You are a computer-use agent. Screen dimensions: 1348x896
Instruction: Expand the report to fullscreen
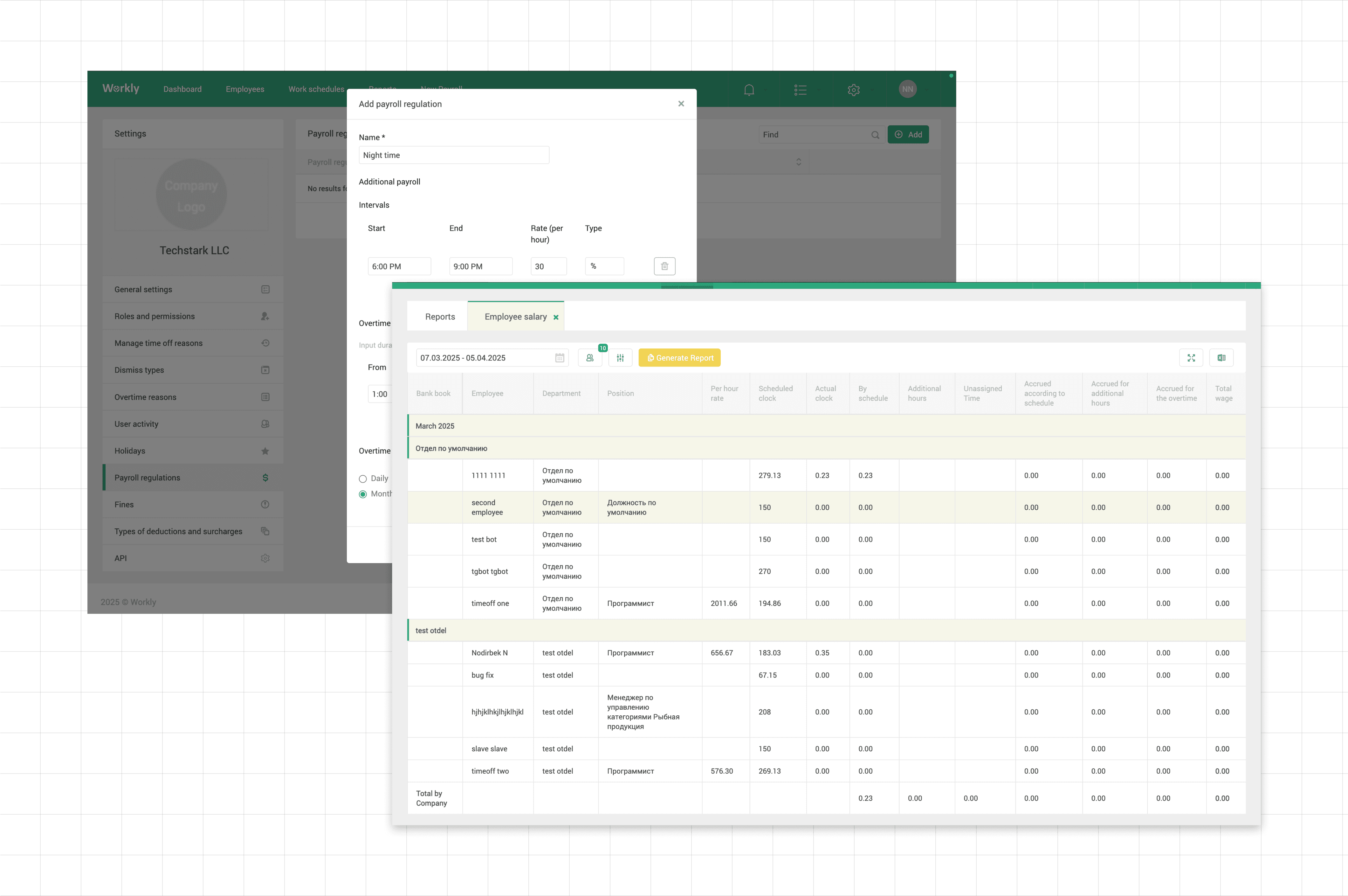(x=1191, y=358)
